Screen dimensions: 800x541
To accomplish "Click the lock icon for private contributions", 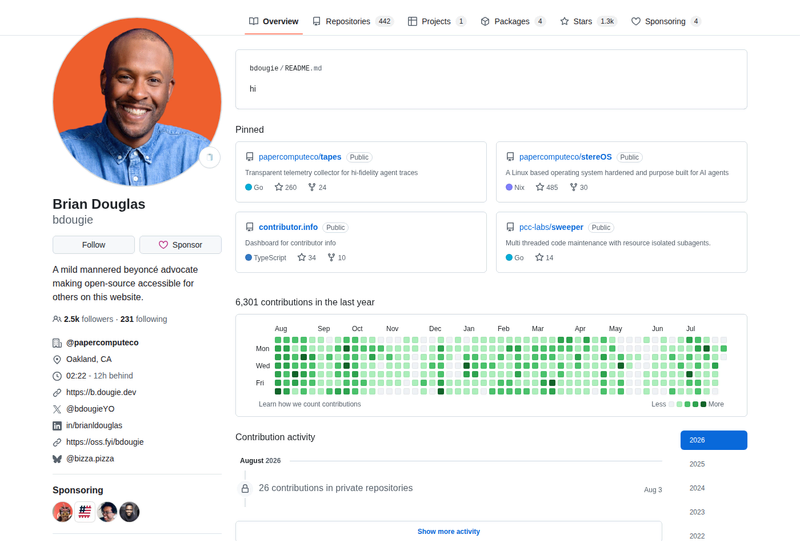I will tap(245, 489).
